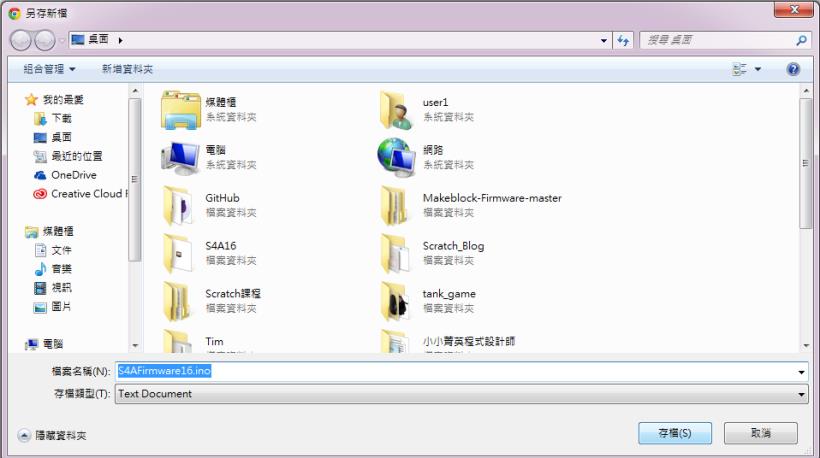Select the GitHub folder icon
This screenshot has height=458, width=820.
[178, 205]
